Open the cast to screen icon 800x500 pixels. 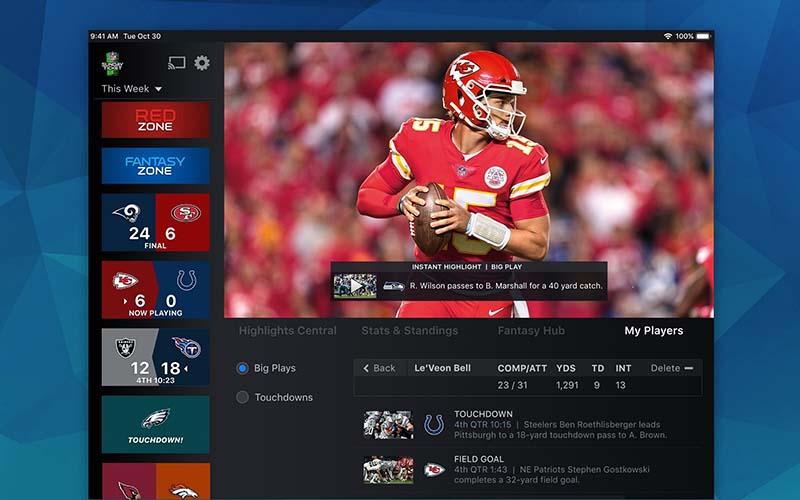177,63
